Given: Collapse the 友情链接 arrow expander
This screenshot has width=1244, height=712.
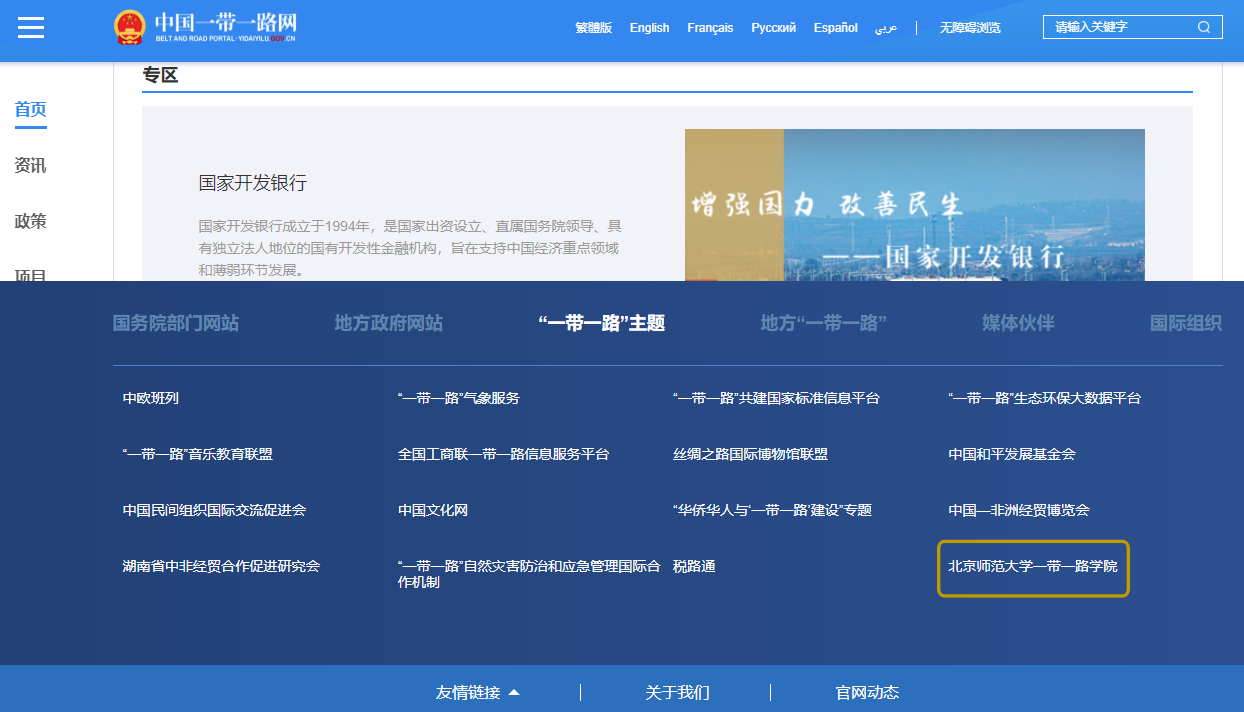Looking at the screenshot, I should pyautogui.click(x=514, y=692).
